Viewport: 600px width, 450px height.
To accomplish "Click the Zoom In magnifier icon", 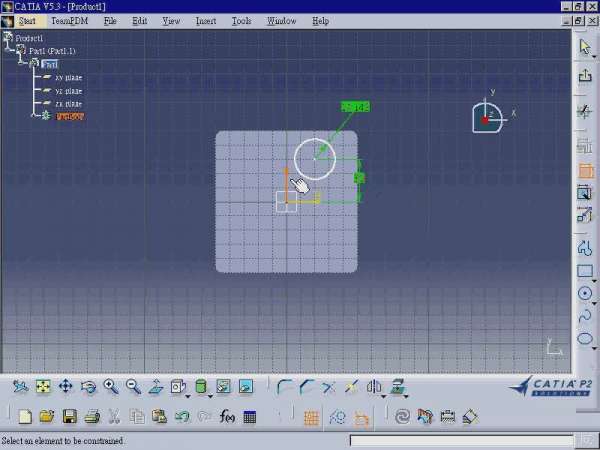I will tap(111, 386).
